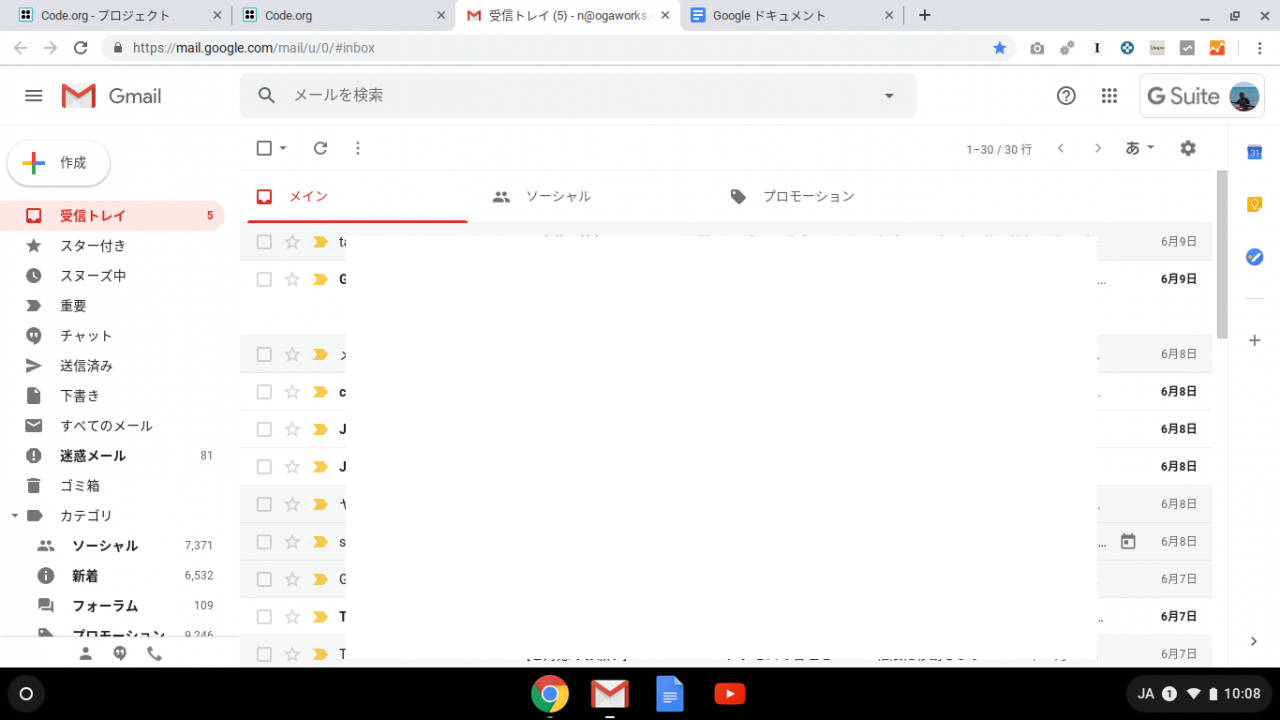Open Chrome three-dot menu
This screenshot has width=1280, height=720.
click(1259, 48)
